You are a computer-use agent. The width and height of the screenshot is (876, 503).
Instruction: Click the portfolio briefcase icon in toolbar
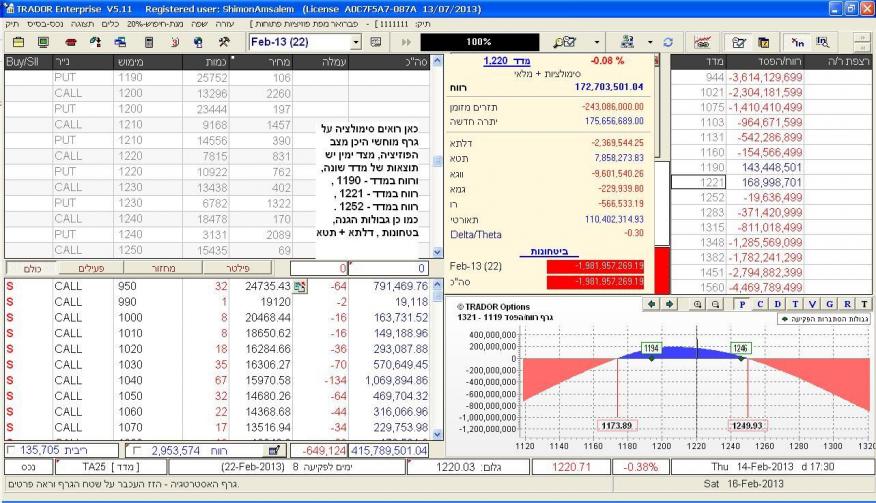pyautogui.click(x=18, y=43)
